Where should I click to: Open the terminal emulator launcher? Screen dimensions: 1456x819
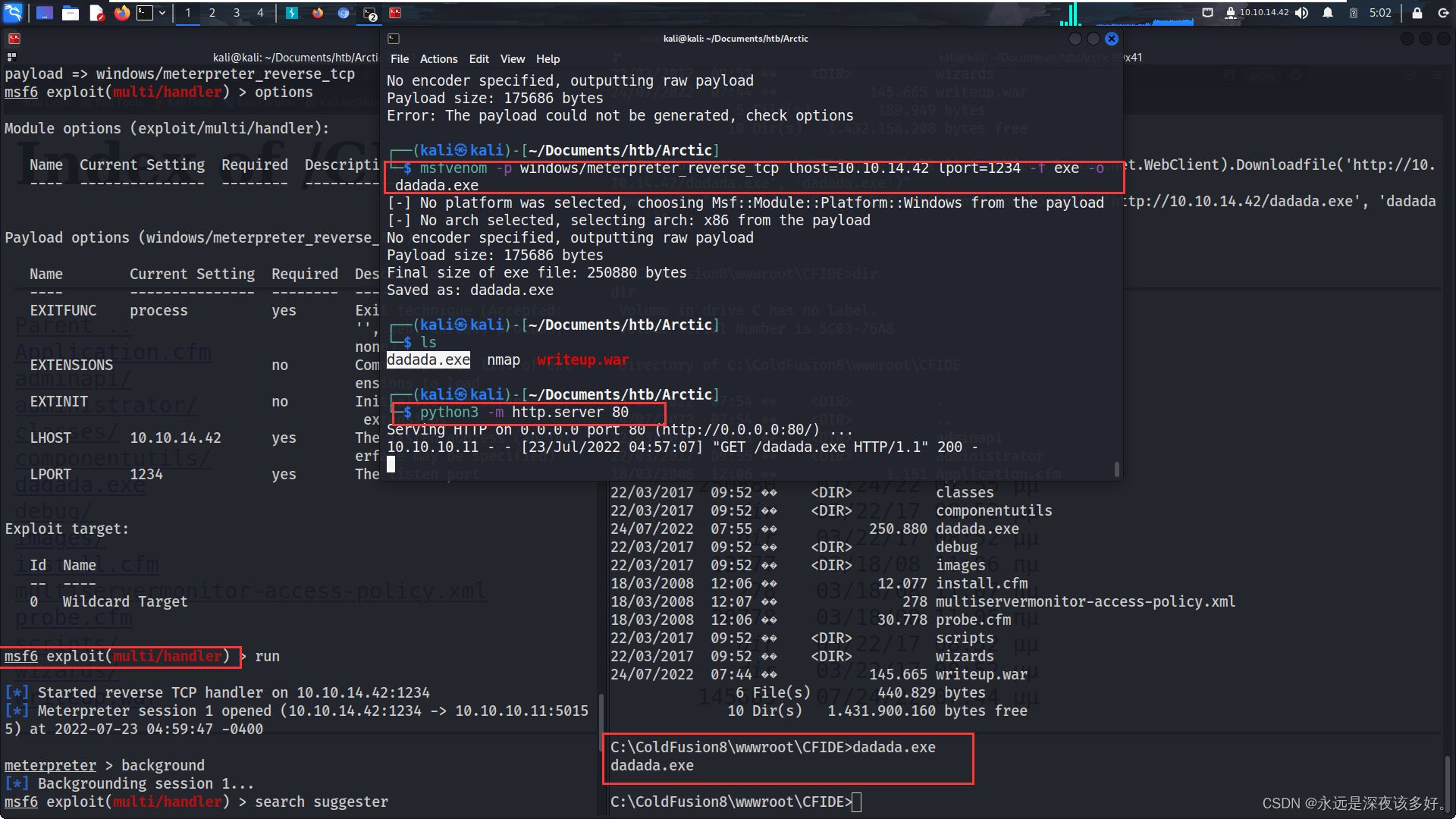click(x=144, y=13)
